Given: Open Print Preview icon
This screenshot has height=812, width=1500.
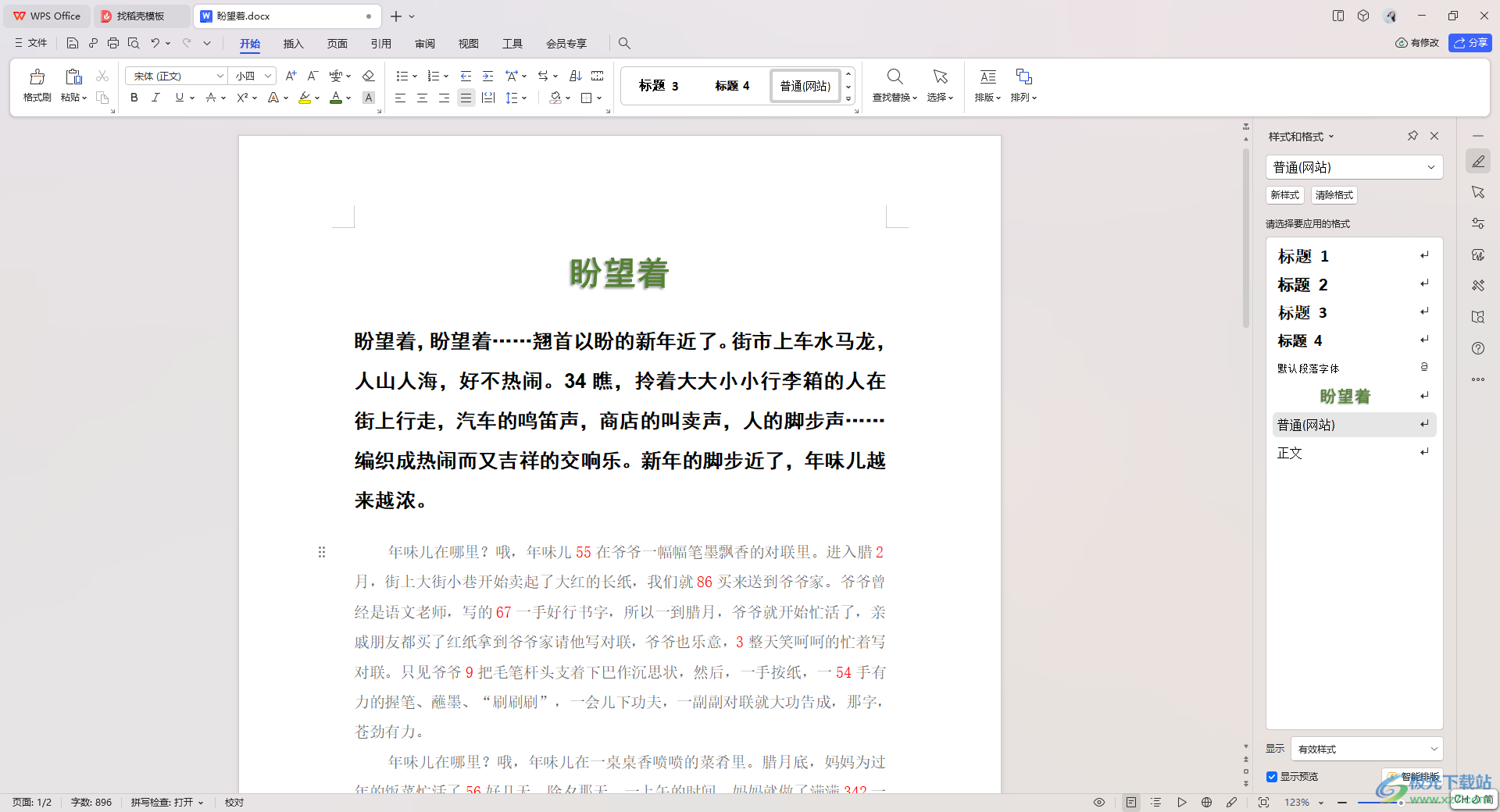Looking at the screenshot, I should pos(134,43).
